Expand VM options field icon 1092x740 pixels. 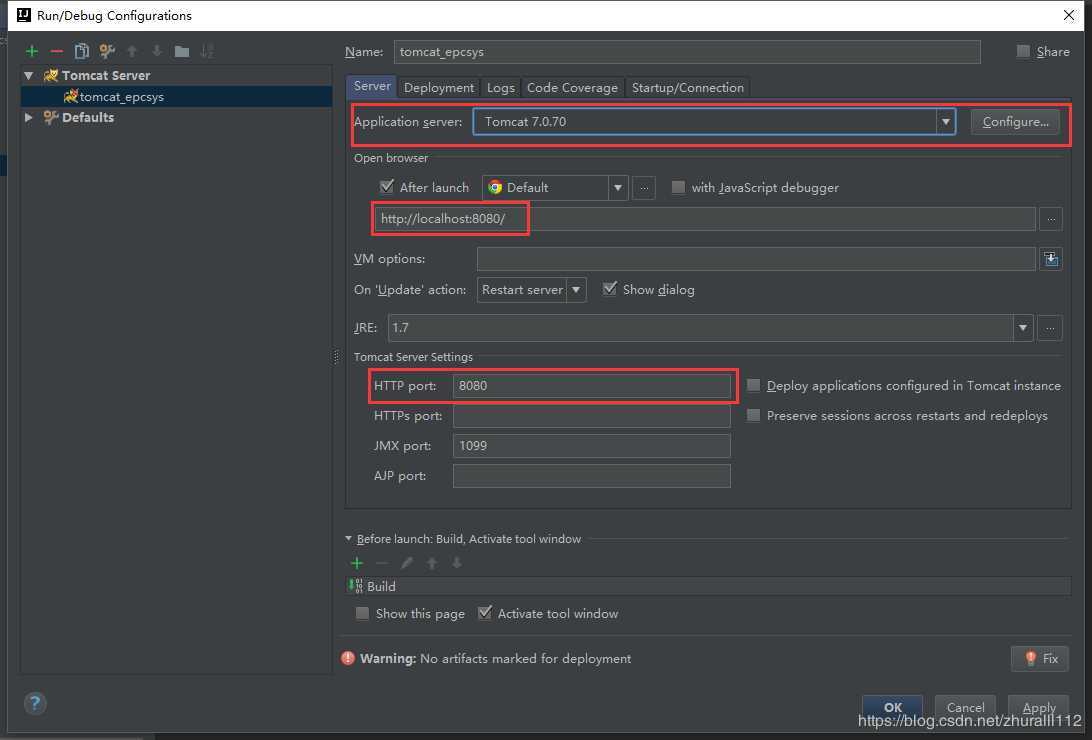pyautogui.click(x=1051, y=259)
